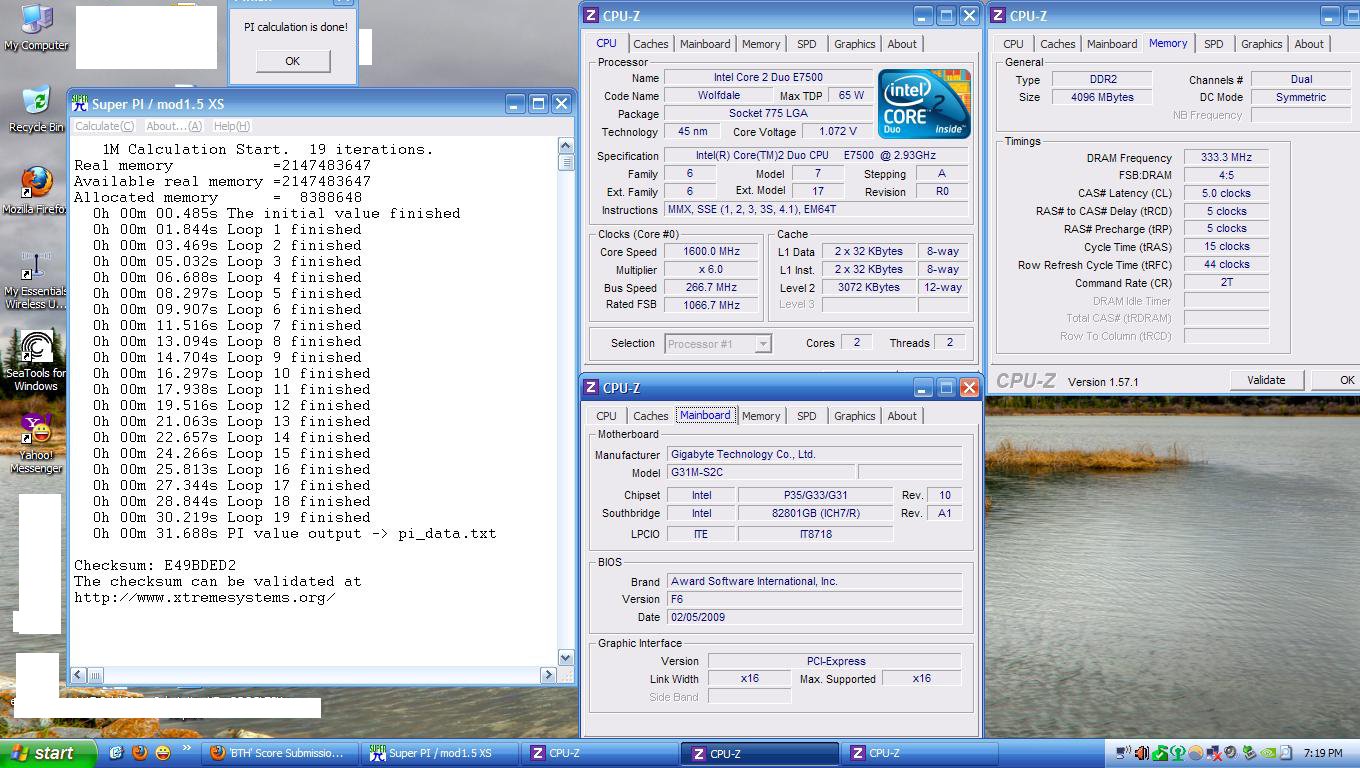Select About tab in processor CPU-Z window
1360x768 pixels.
pyautogui.click(x=902, y=44)
